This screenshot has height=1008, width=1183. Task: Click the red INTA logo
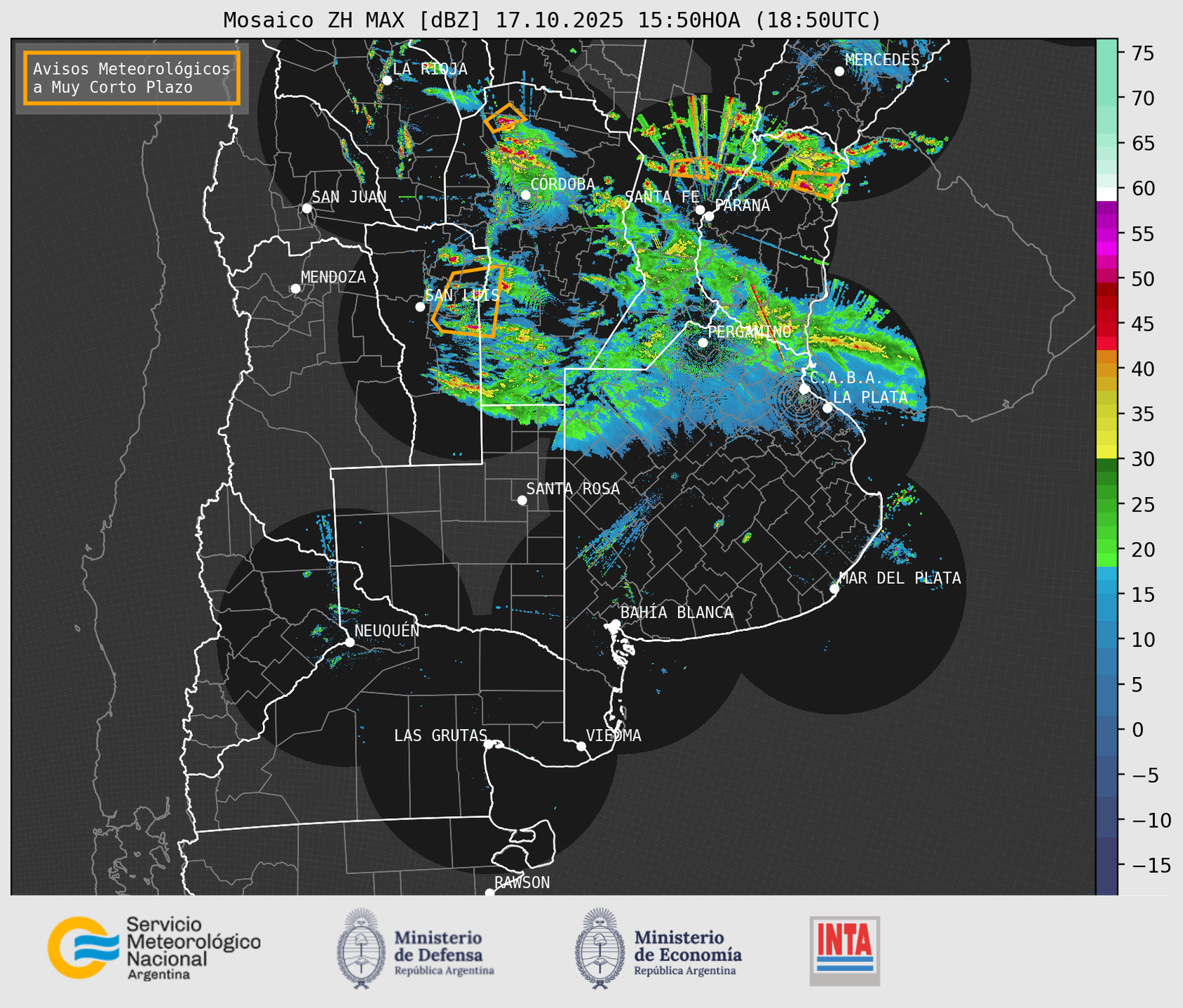point(844,951)
